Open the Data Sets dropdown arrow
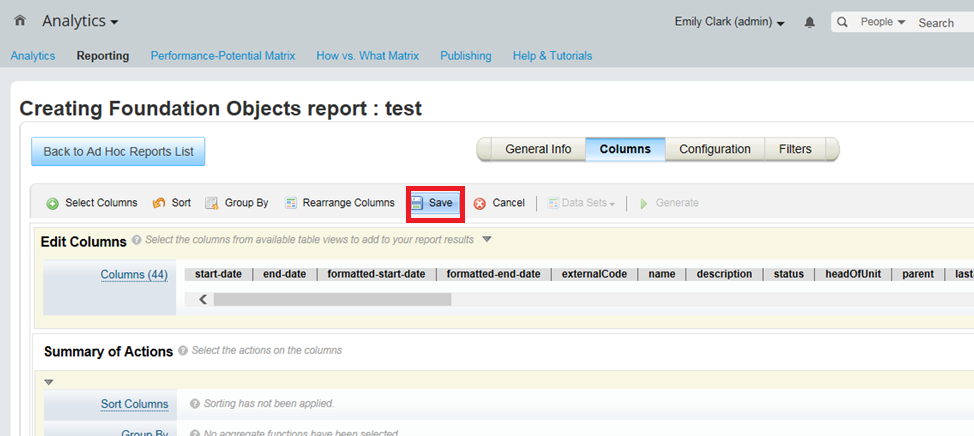The height and width of the screenshot is (436, 974). click(612, 204)
